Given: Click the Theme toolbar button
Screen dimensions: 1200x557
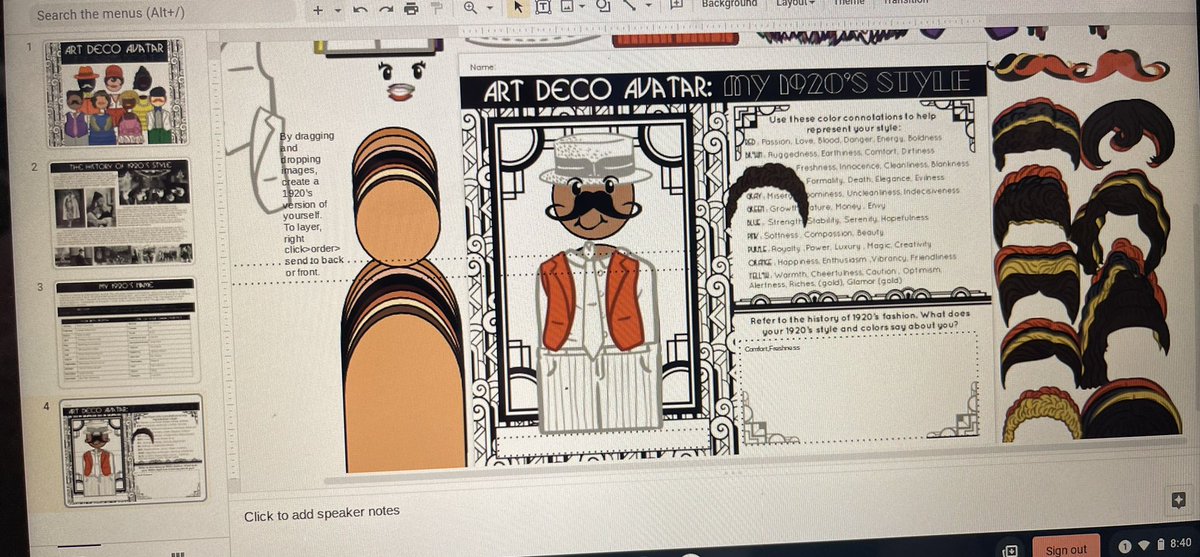Looking at the screenshot, I should [x=850, y=3].
